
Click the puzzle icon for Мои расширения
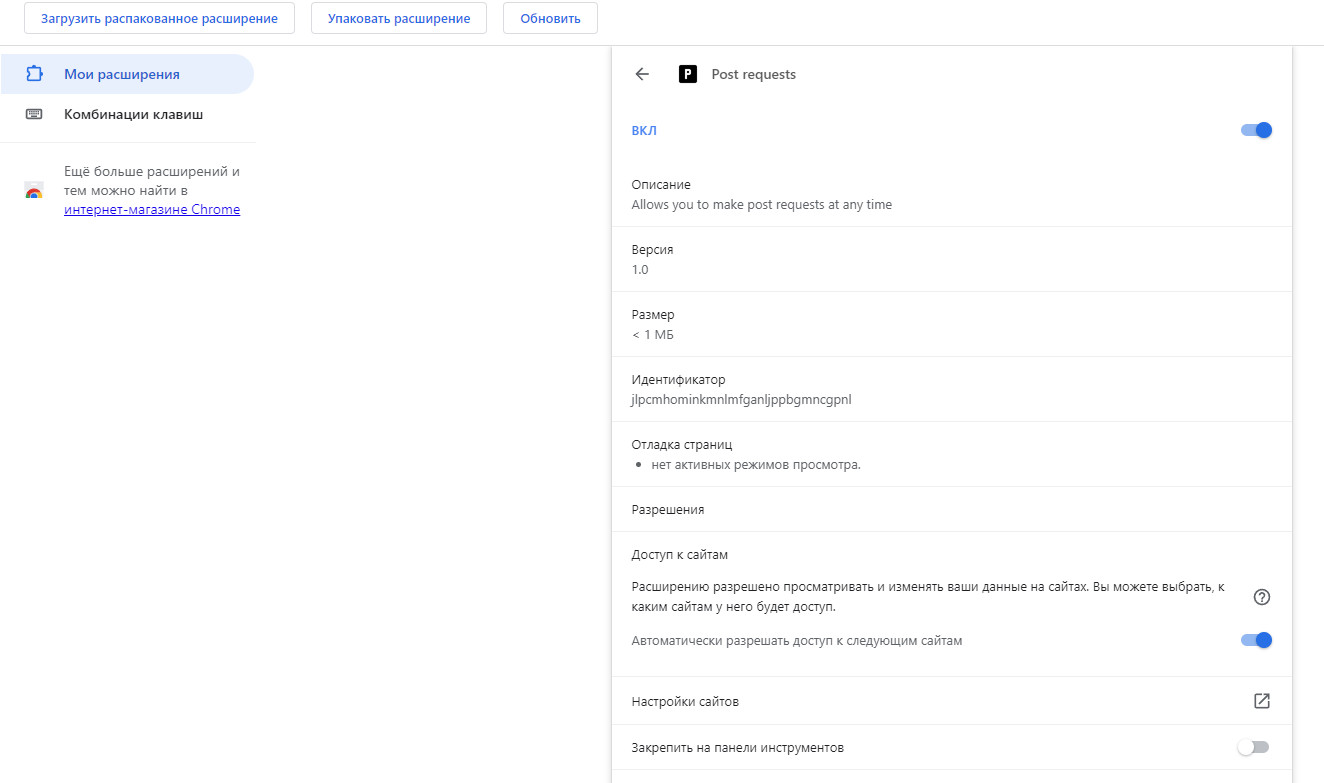tap(34, 74)
